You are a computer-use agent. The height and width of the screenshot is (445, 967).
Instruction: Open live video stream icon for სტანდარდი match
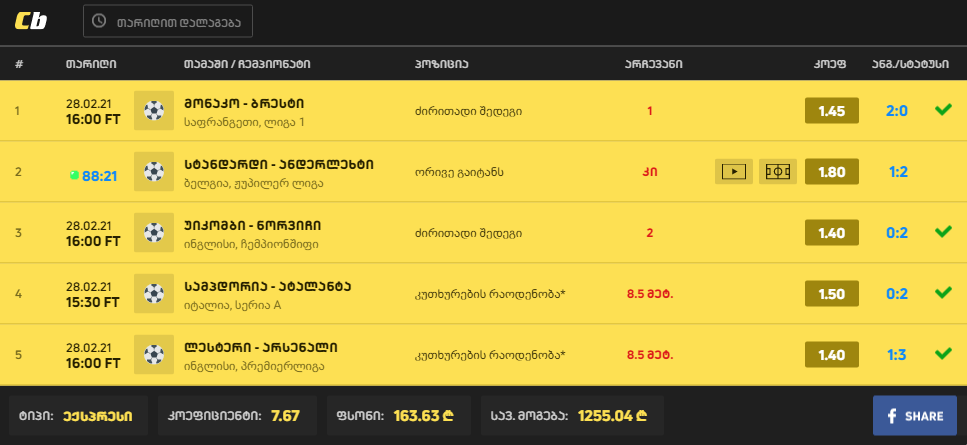pyautogui.click(x=734, y=172)
